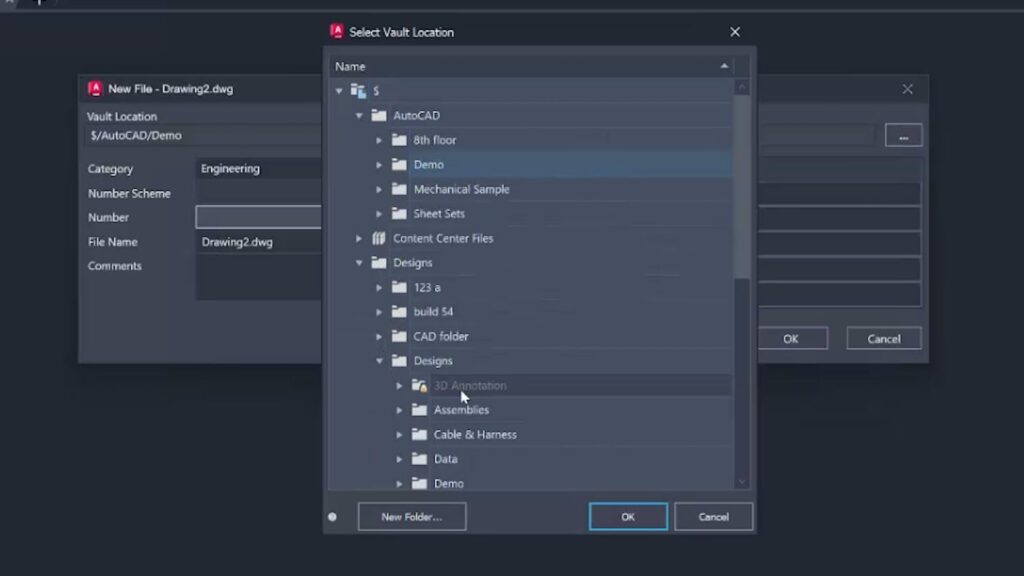The image size is (1024, 576).
Task: Click the CAD folder icon
Action: pyautogui.click(x=399, y=336)
